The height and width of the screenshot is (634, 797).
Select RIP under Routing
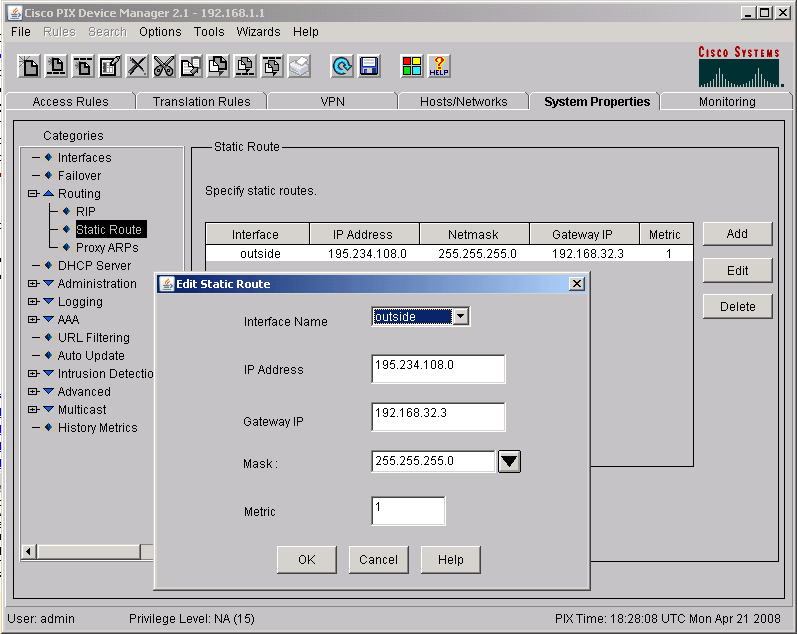coord(85,212)
